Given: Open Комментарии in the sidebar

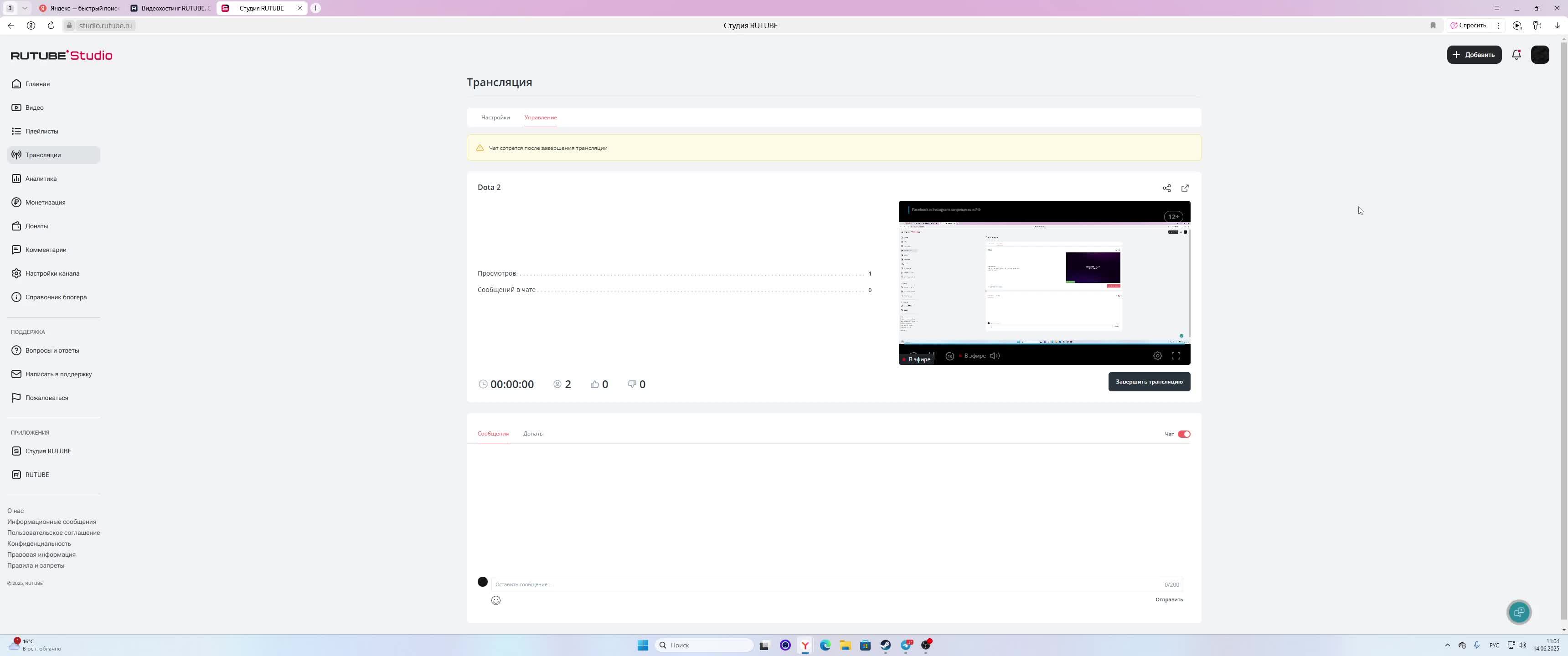Looking at the screenshot, I should point(54,250).
